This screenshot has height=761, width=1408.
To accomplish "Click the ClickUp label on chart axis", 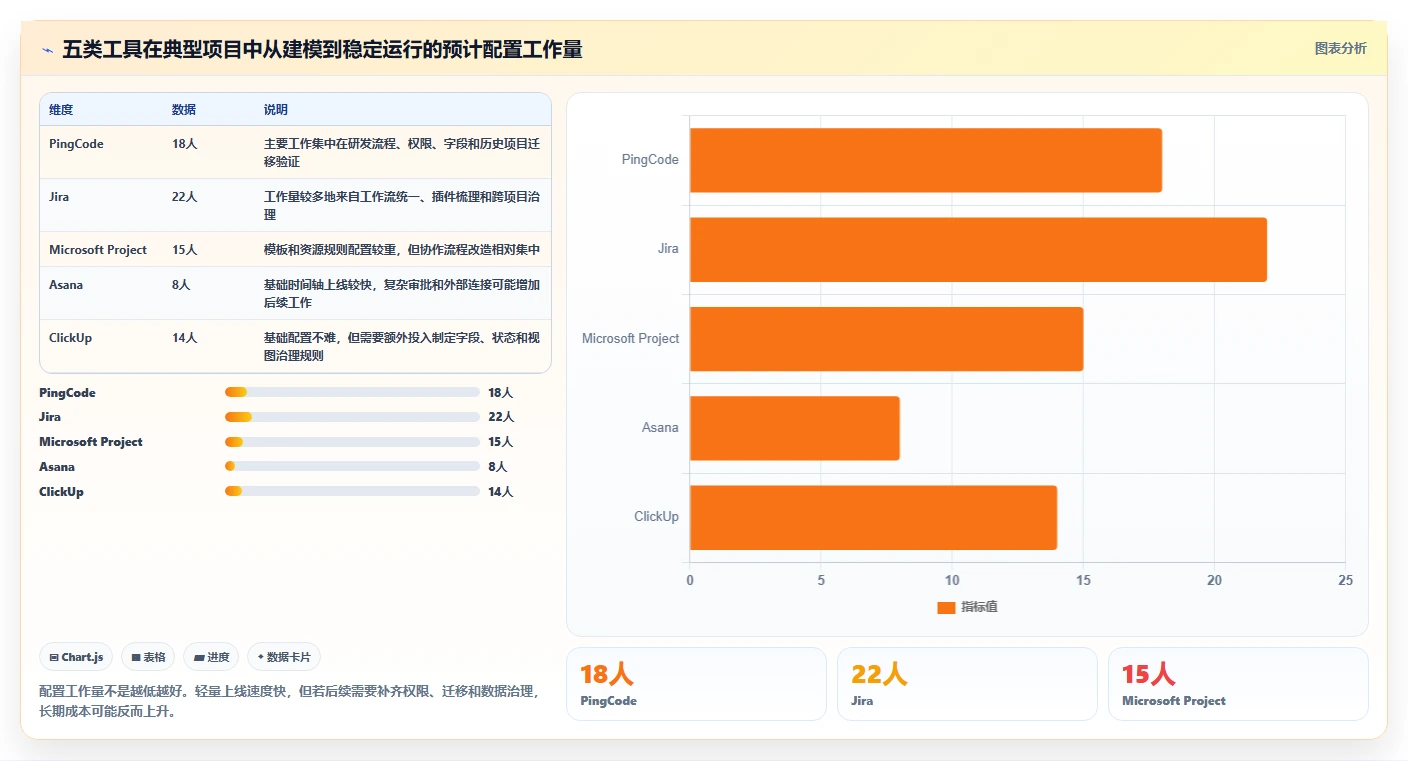I will point(656,517).
